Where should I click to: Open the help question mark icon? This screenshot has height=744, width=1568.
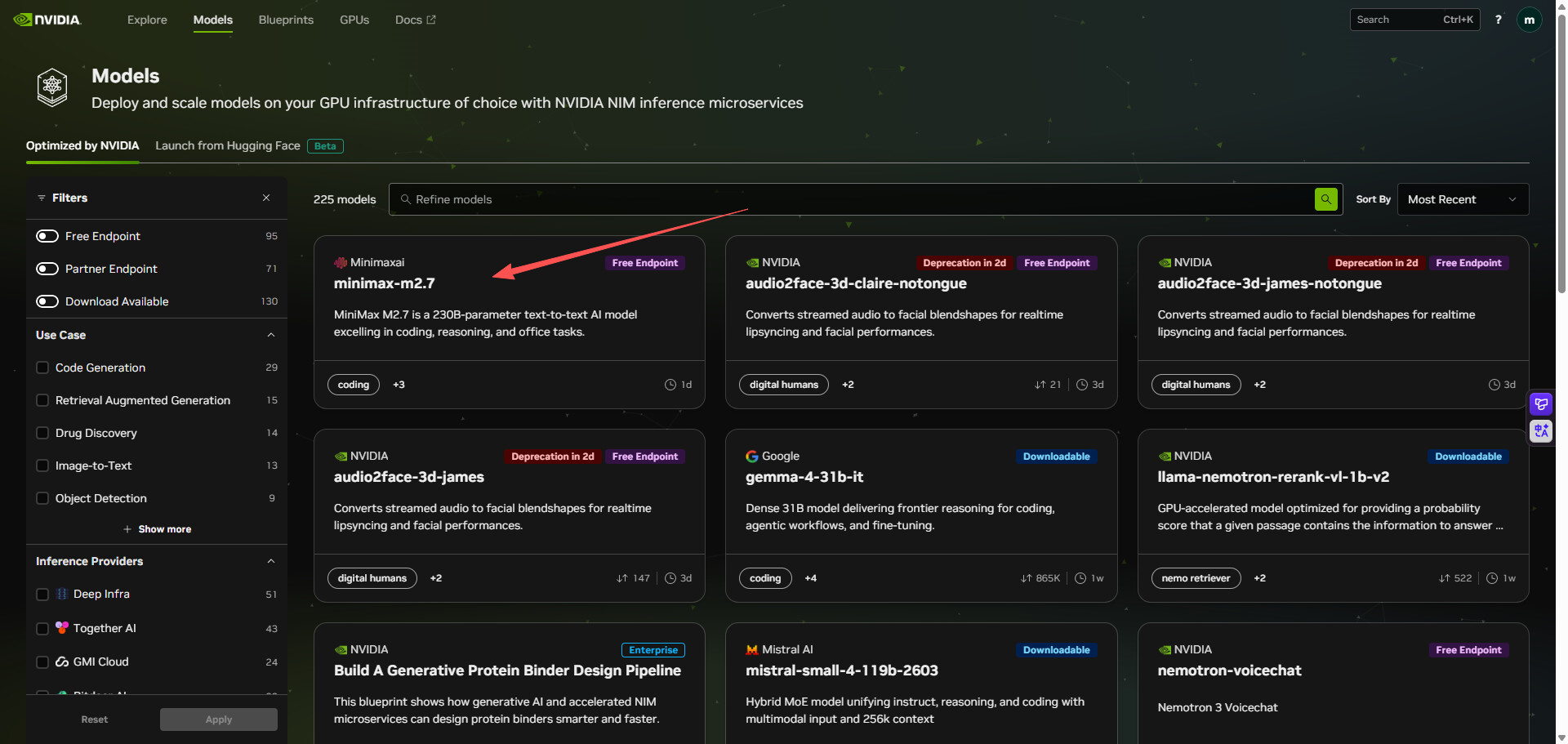click(1498, 20)
